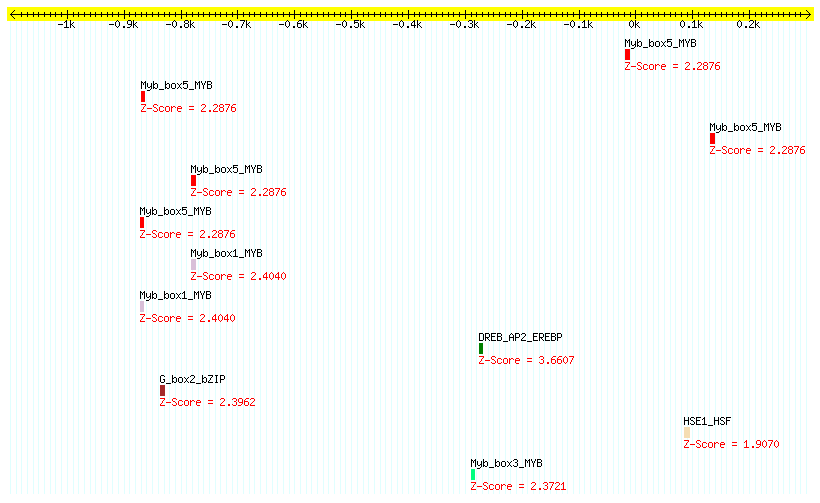Click the Z-Score = 3.6607 value

click(526, 360)
